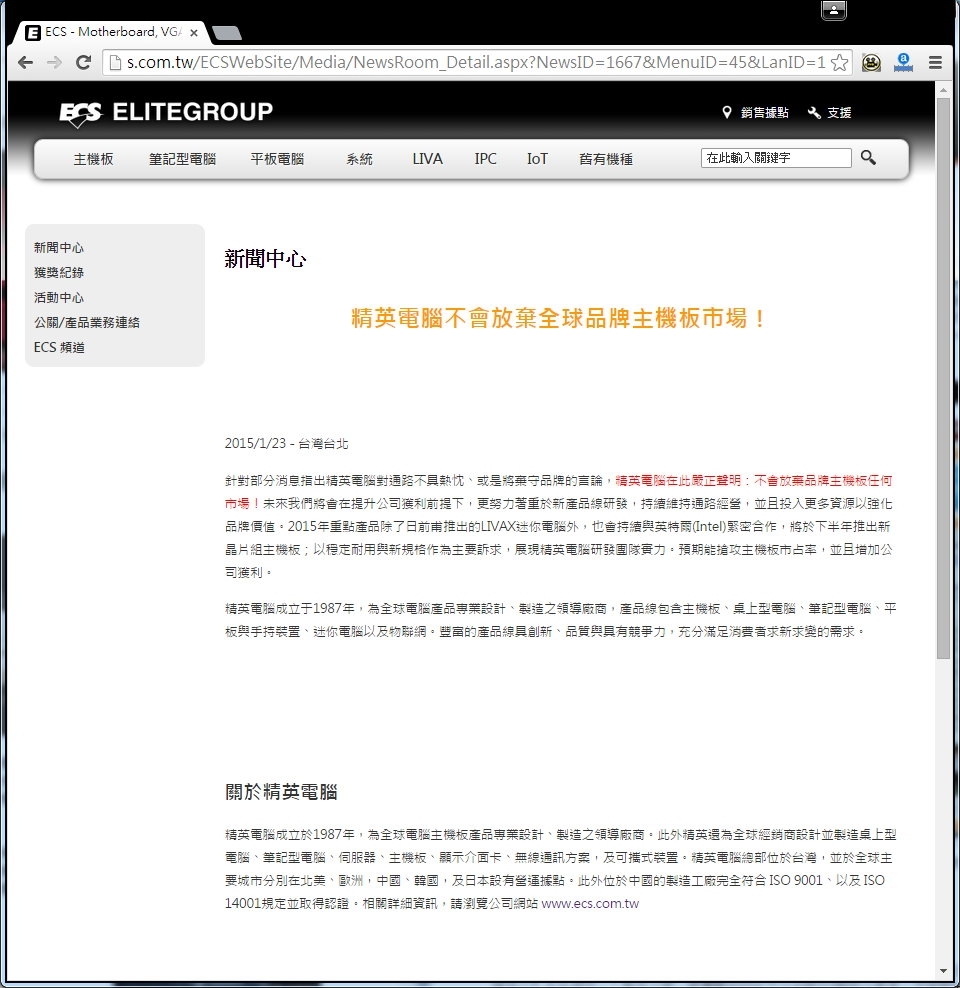Close the ECS - Motherboard browser tab
This screenshot has width=960, height=988.
tap(194, 32)
